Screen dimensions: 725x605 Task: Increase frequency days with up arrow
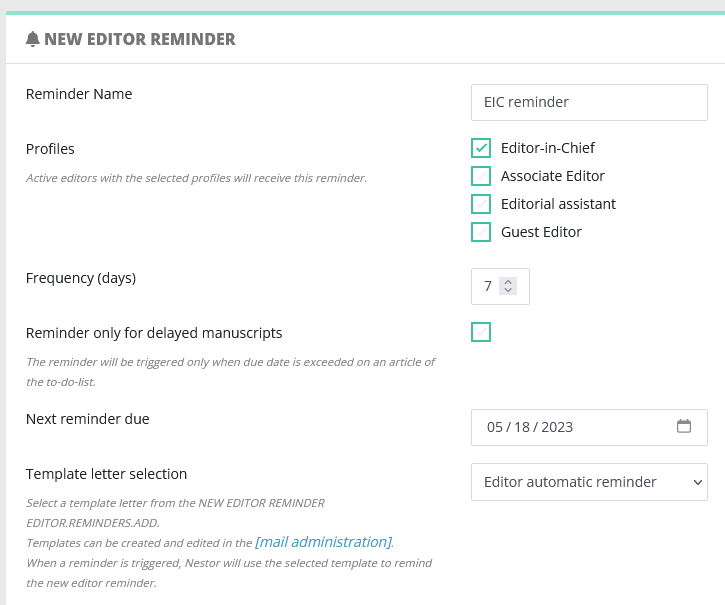coord(508,282)
